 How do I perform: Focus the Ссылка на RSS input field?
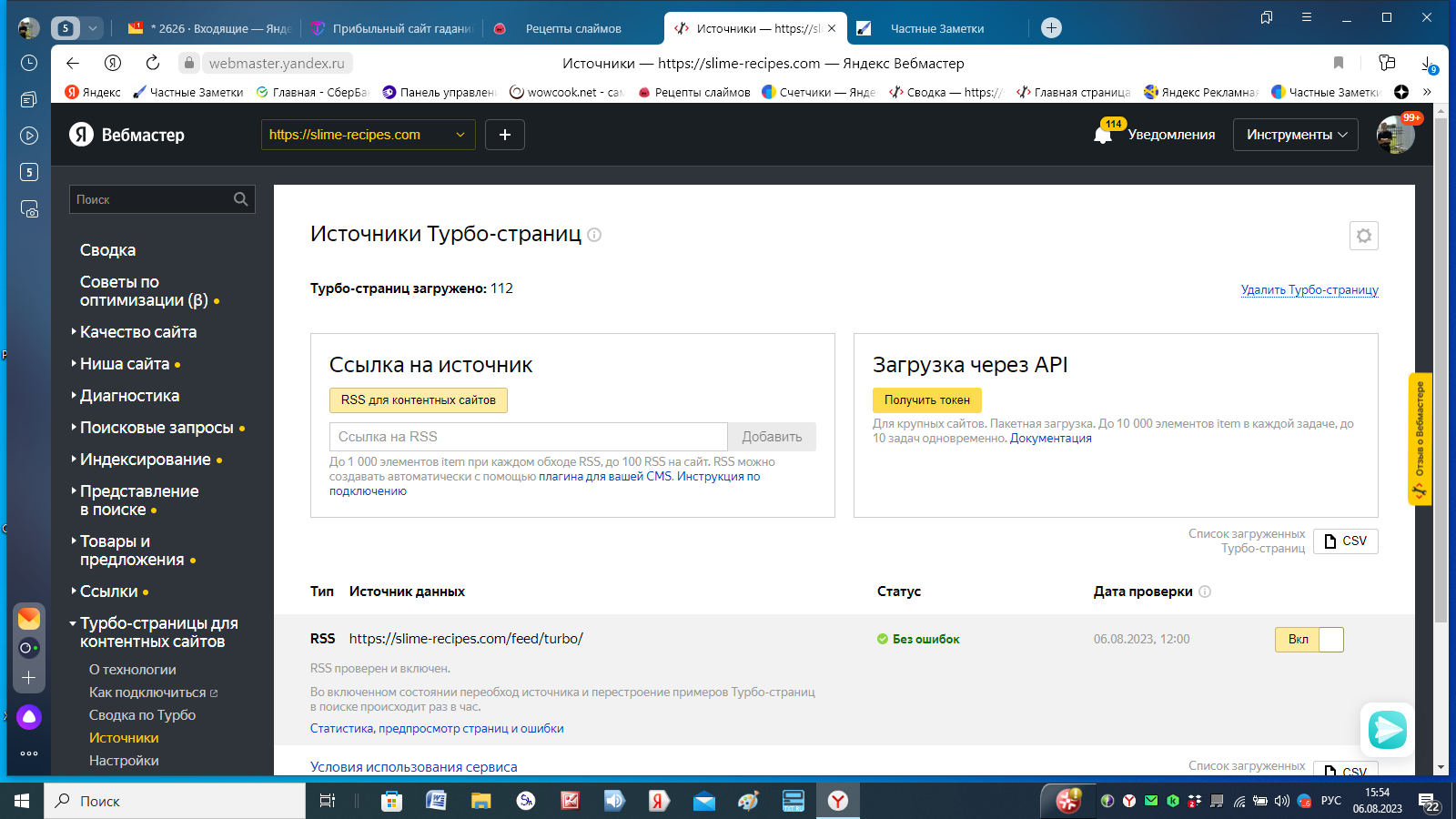pos(529,437)
